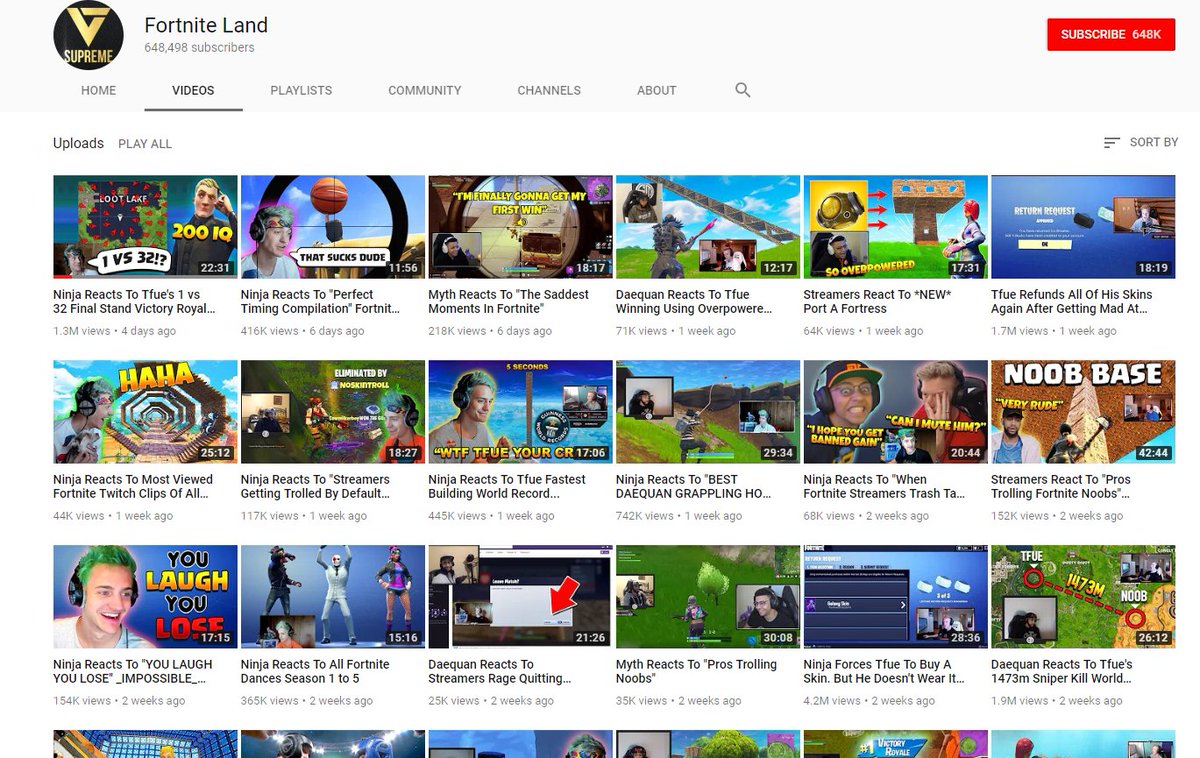Click the 42:44 duration badge

point(1153,453)
